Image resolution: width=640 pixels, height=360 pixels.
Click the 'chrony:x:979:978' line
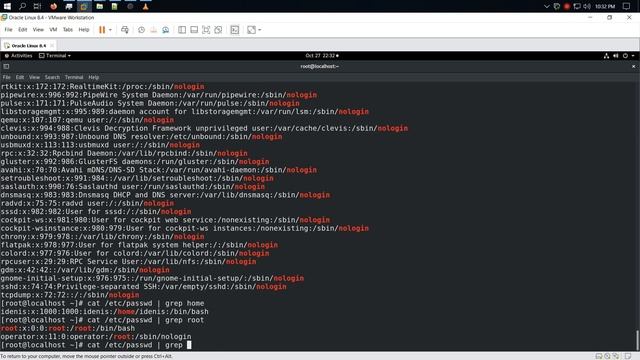point(102,237)
